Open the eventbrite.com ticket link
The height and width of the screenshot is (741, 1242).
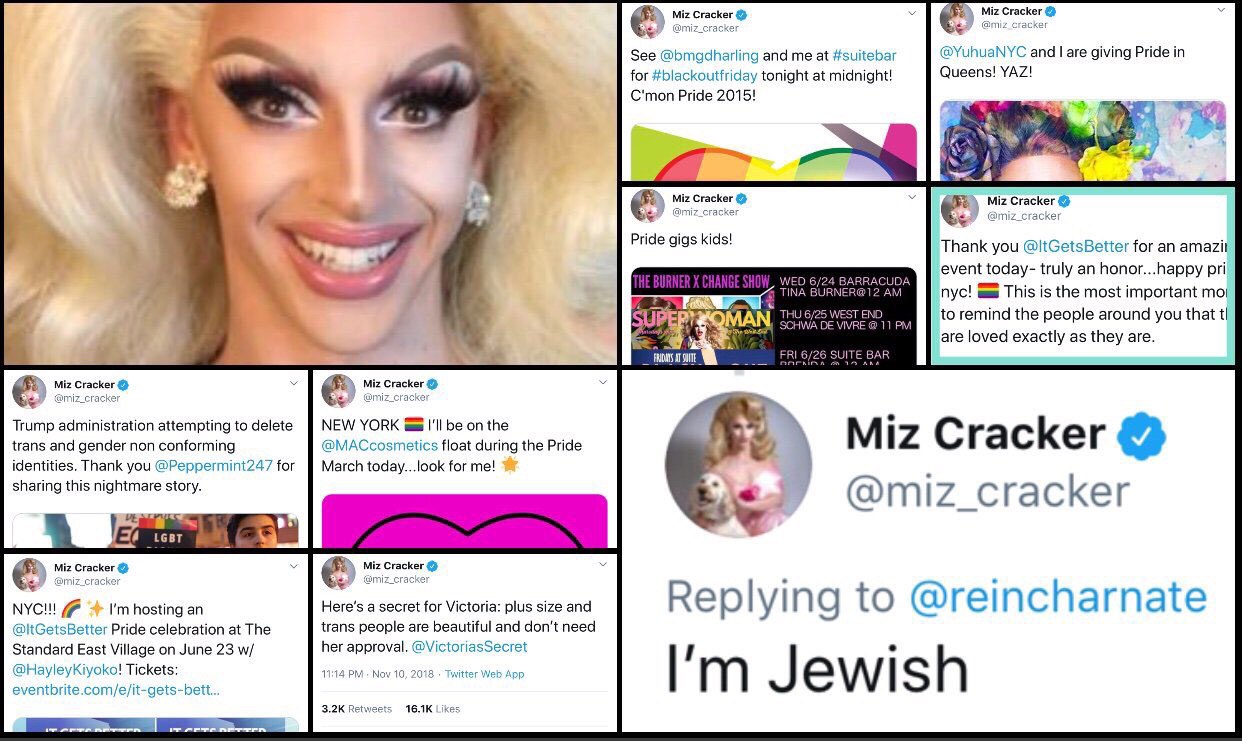coord(116,690)
